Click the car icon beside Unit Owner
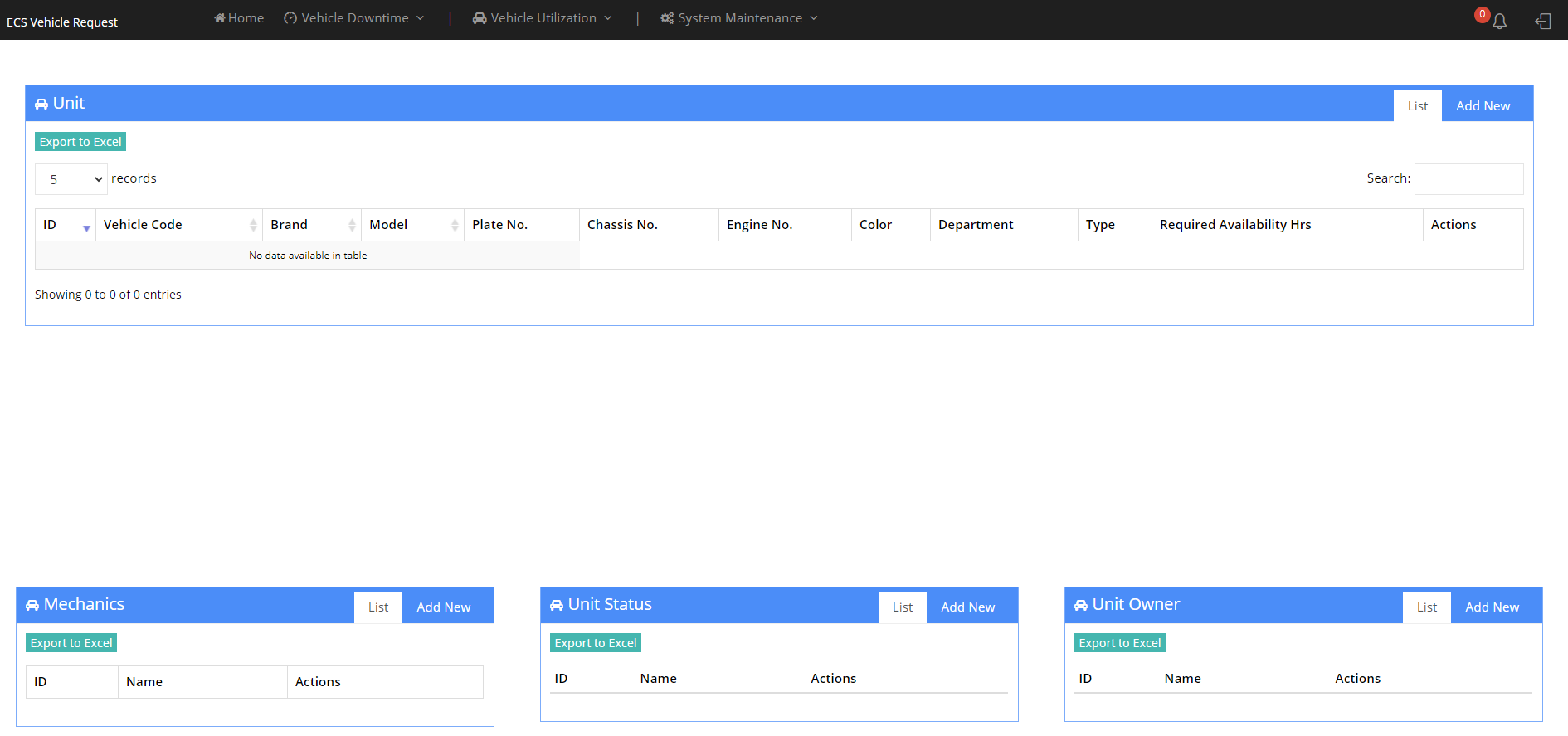 coord(1081,606)
